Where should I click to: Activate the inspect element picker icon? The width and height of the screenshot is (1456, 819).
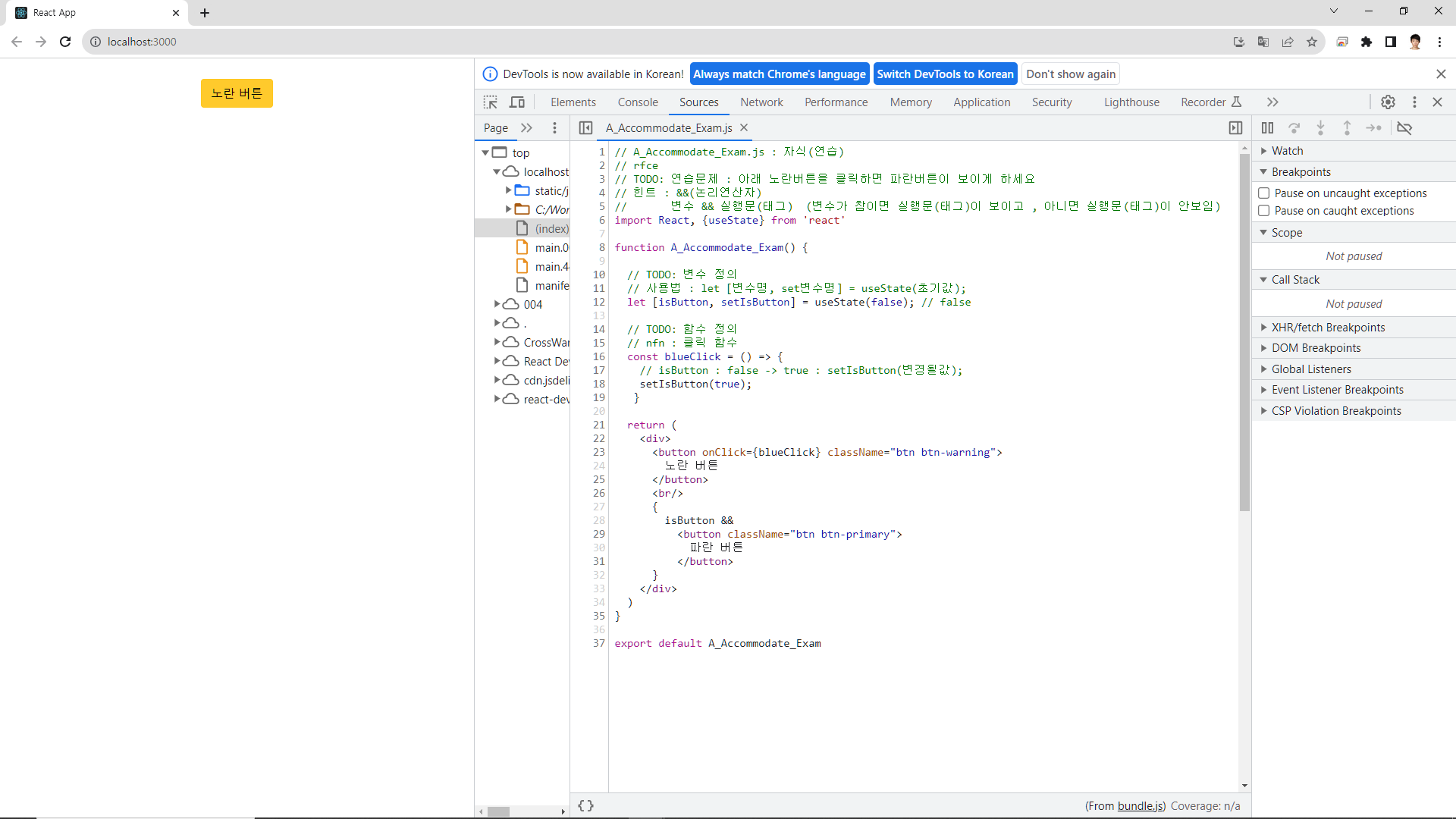[491, 102]
